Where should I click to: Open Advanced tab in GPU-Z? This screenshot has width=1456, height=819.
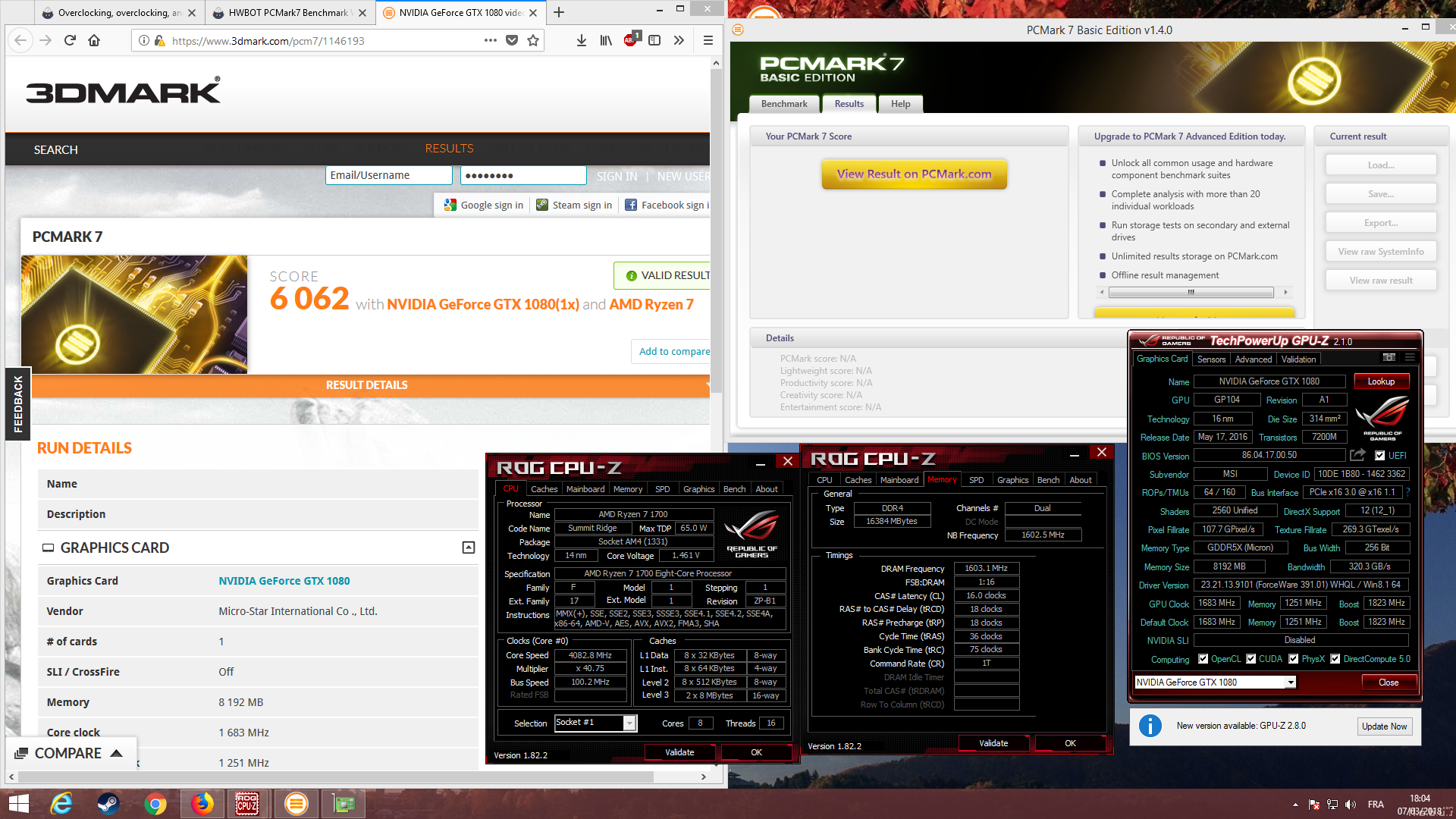[1254, 359]
